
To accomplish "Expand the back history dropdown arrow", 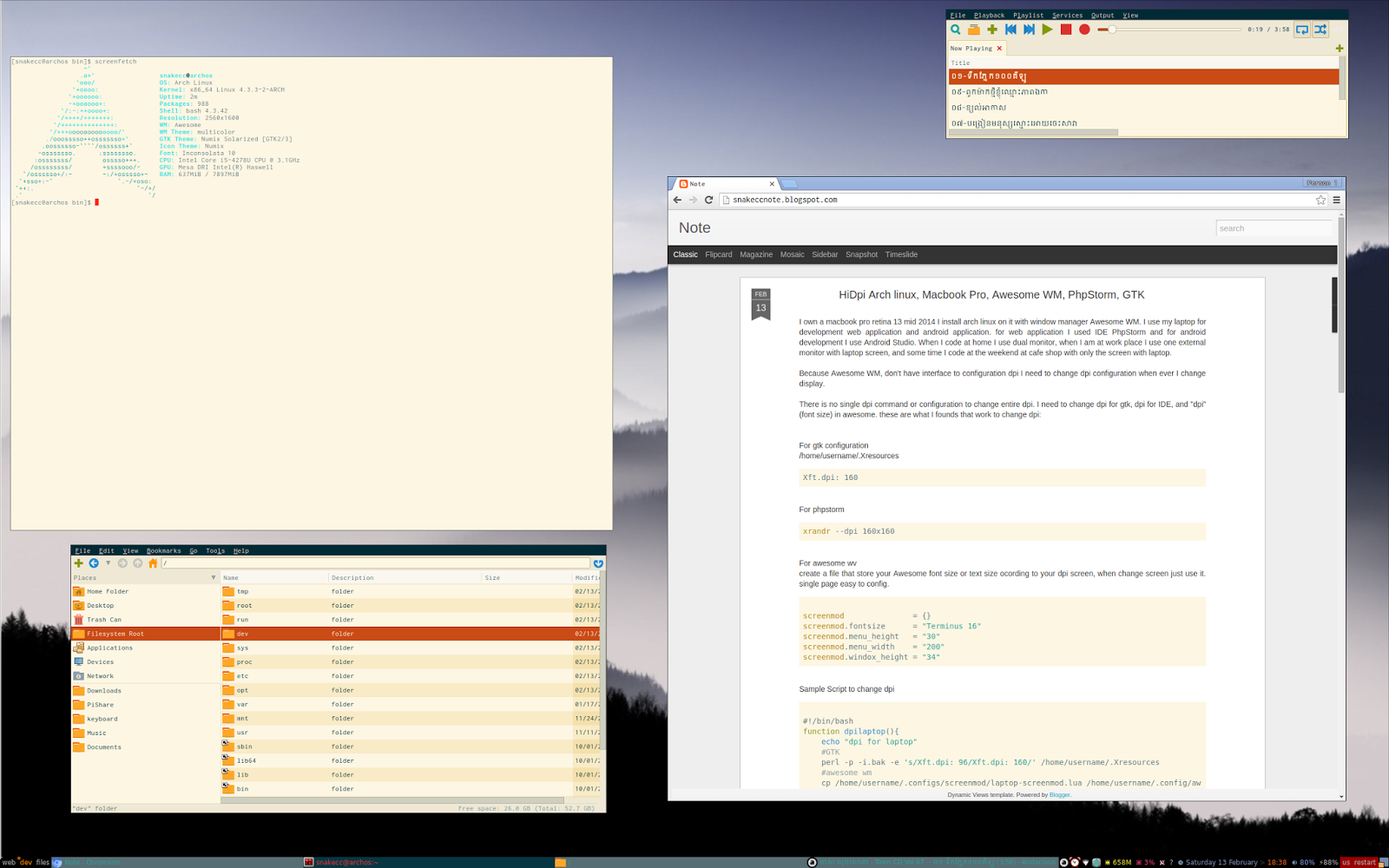I will [108, 563].
